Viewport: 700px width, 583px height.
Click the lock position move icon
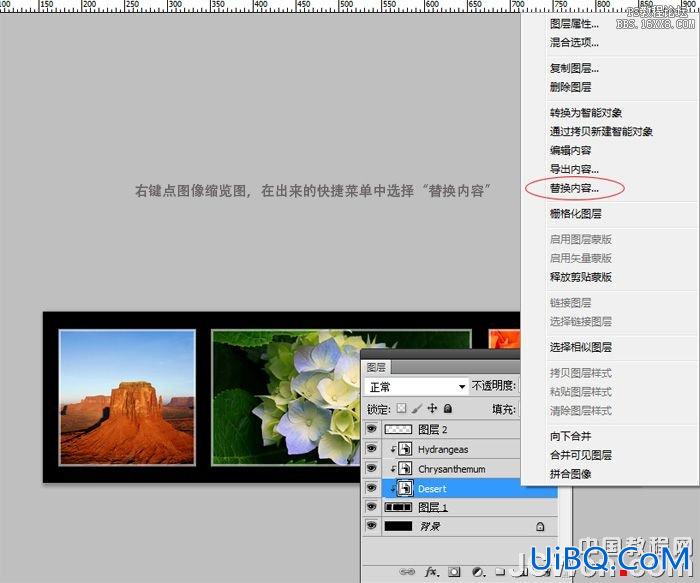click(432, 408)
